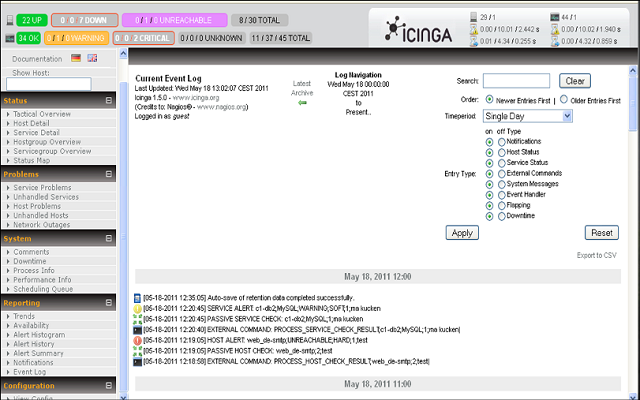Open Alert Histogram in sidebar
Image resolution: width=640 pixels, height=400 pixels.
(x=39, y=335)
